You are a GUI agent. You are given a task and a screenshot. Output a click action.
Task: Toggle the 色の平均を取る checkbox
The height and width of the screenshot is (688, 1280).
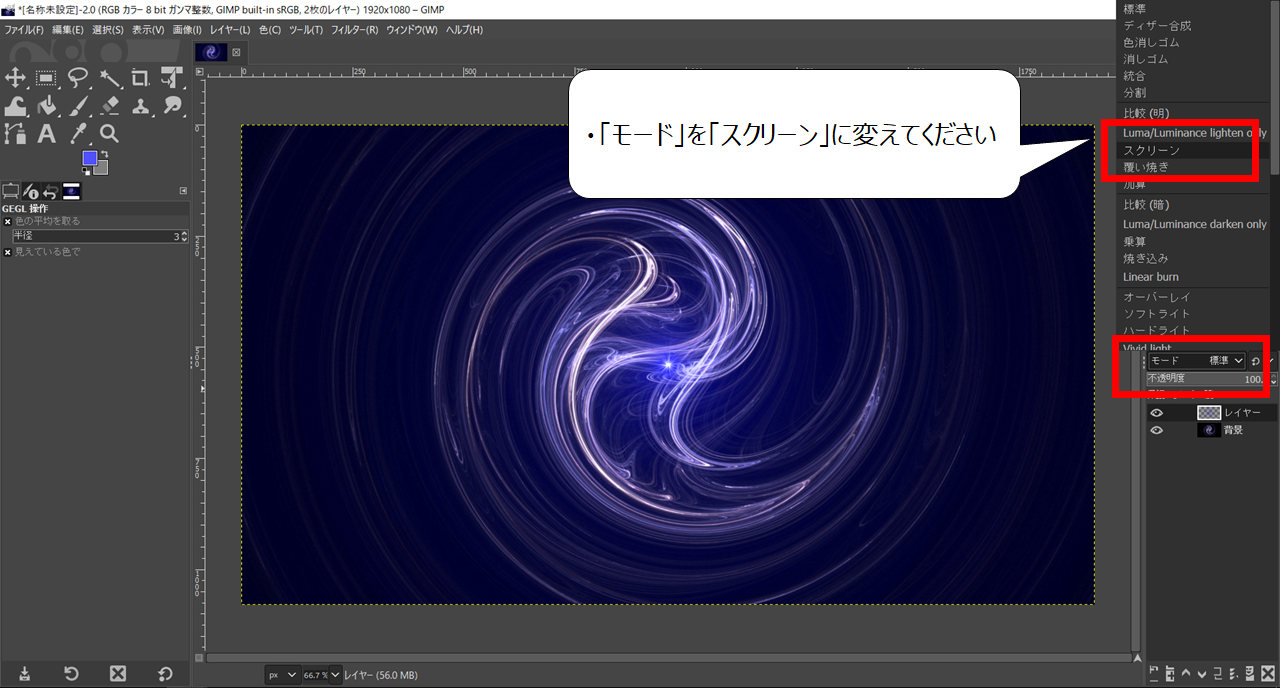7,221
